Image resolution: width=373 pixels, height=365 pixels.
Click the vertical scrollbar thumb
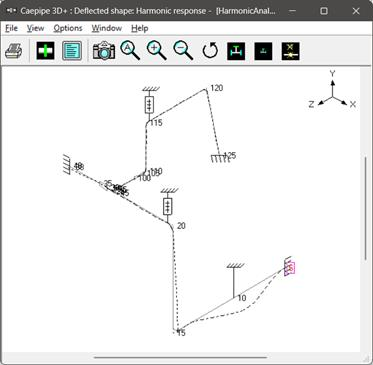tap(366, 208)
